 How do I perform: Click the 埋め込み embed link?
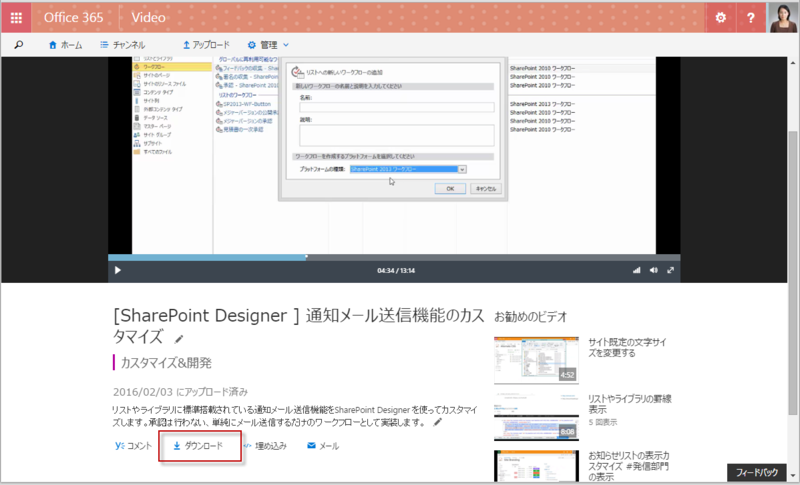[x=265, y=446]
